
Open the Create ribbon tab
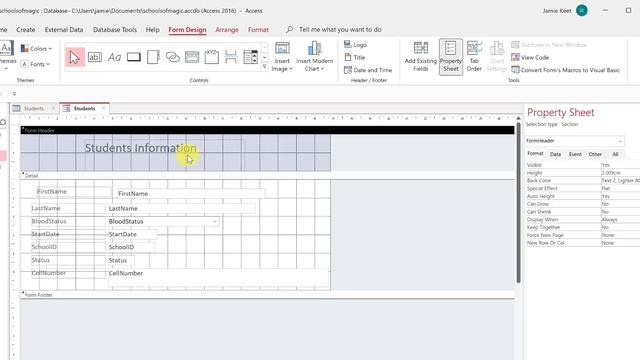[x=26, y=30]
